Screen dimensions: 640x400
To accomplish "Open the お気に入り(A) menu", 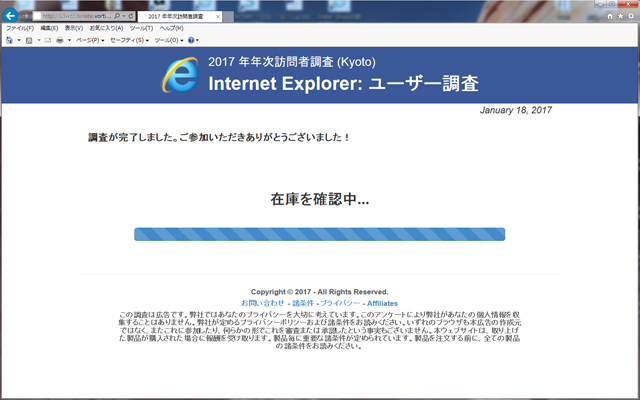I will point(106,28).
